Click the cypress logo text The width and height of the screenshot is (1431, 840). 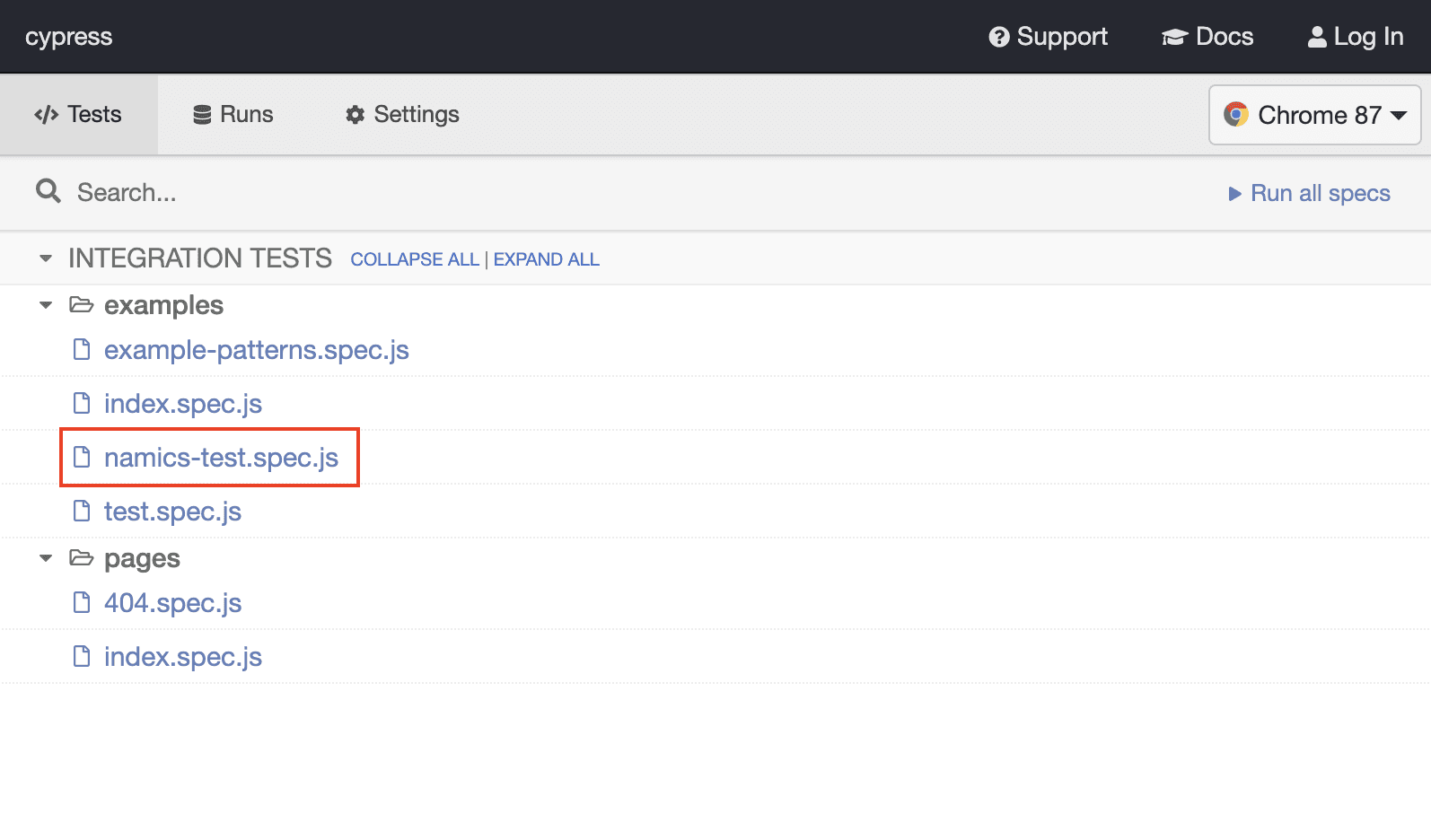pos(69,37)
